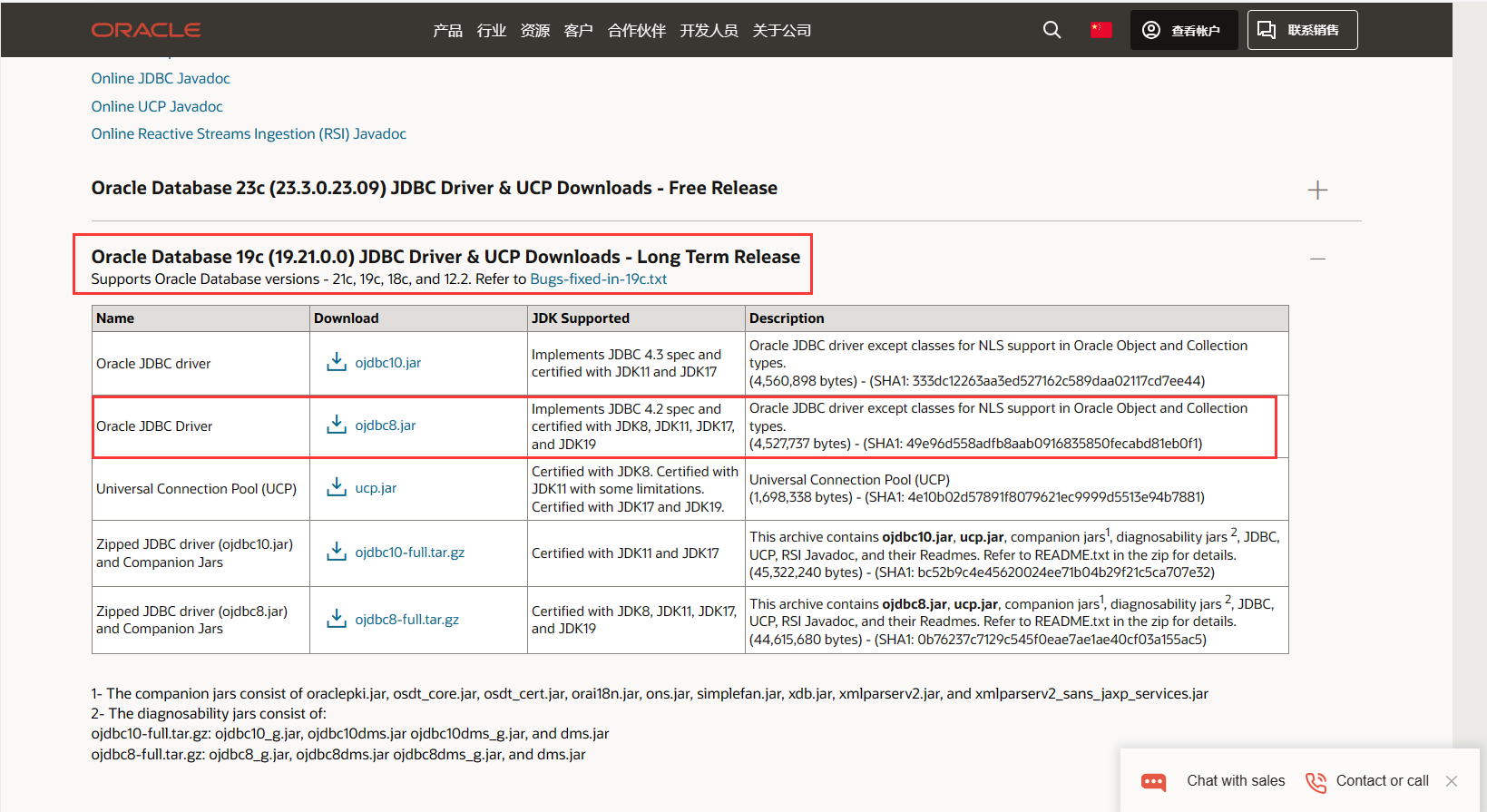Click download icon beside ojdbc10.jar

(x=337, y=362)
